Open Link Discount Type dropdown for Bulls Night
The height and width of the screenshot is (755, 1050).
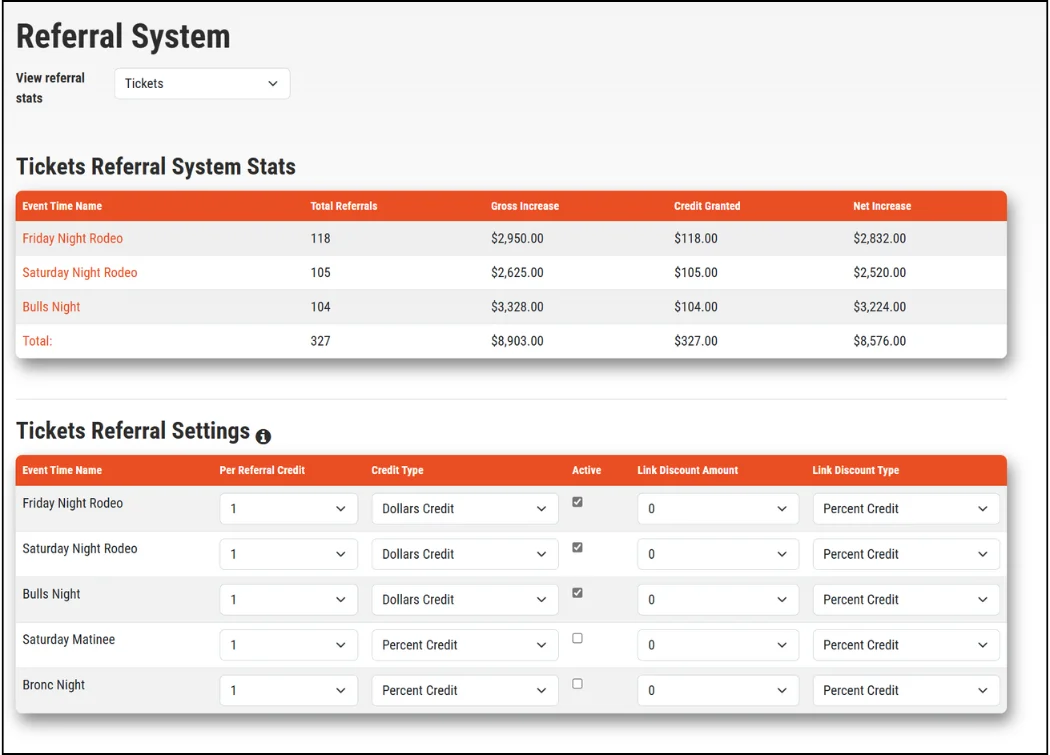coord(906,600)
